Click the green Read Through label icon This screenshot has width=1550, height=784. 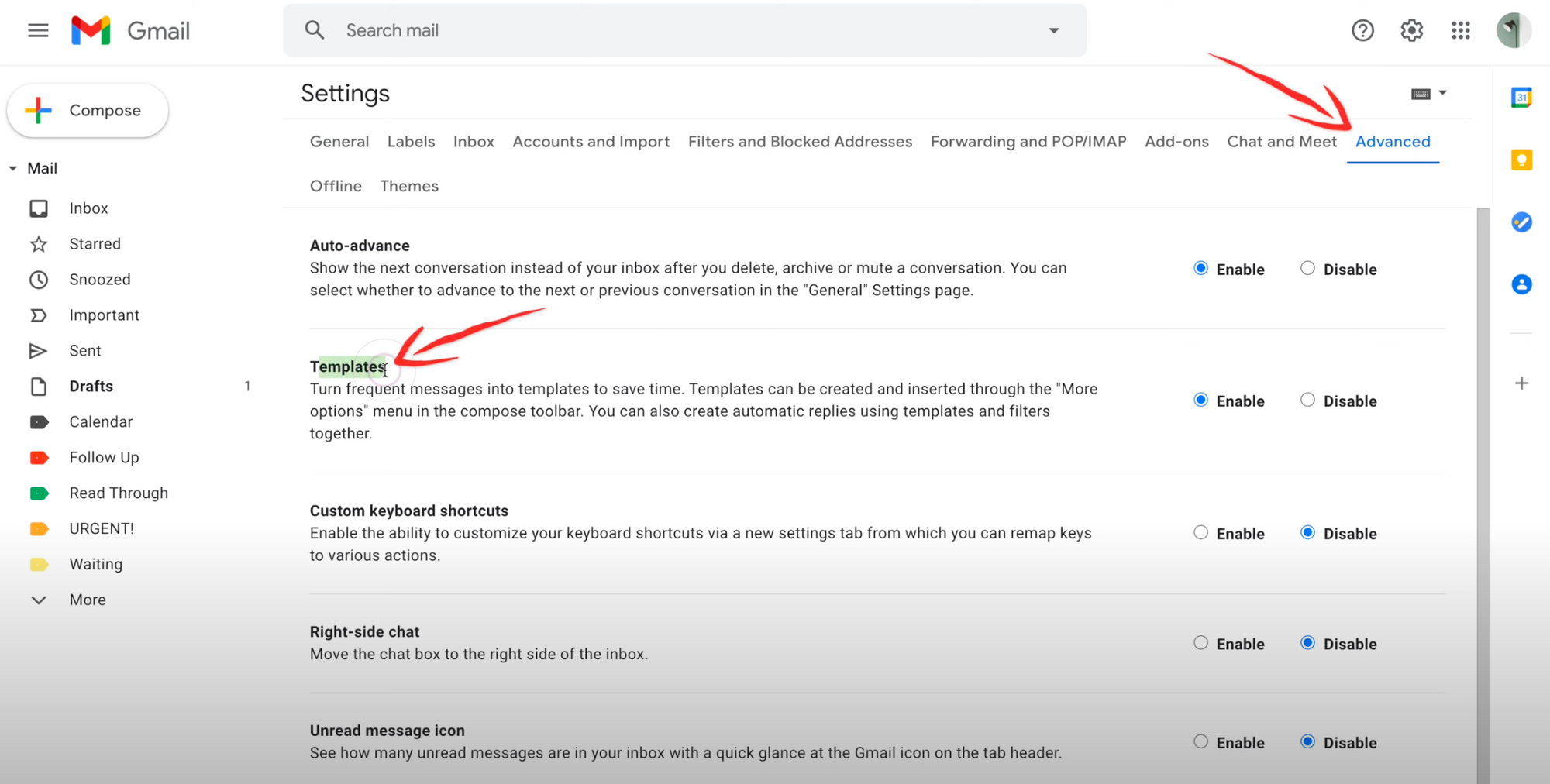(40, 493)
